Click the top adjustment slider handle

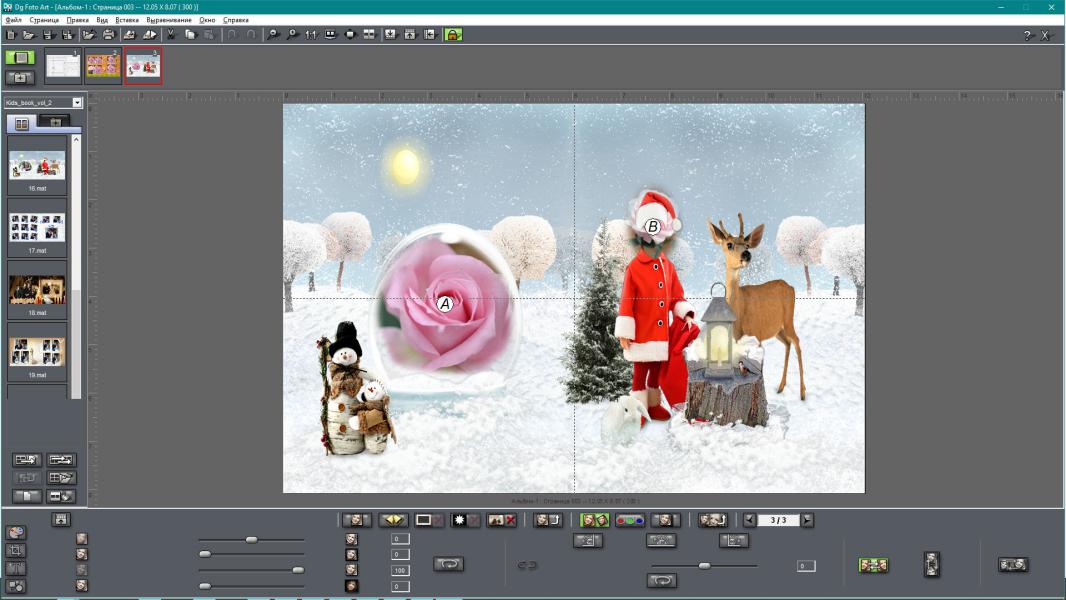251,540
